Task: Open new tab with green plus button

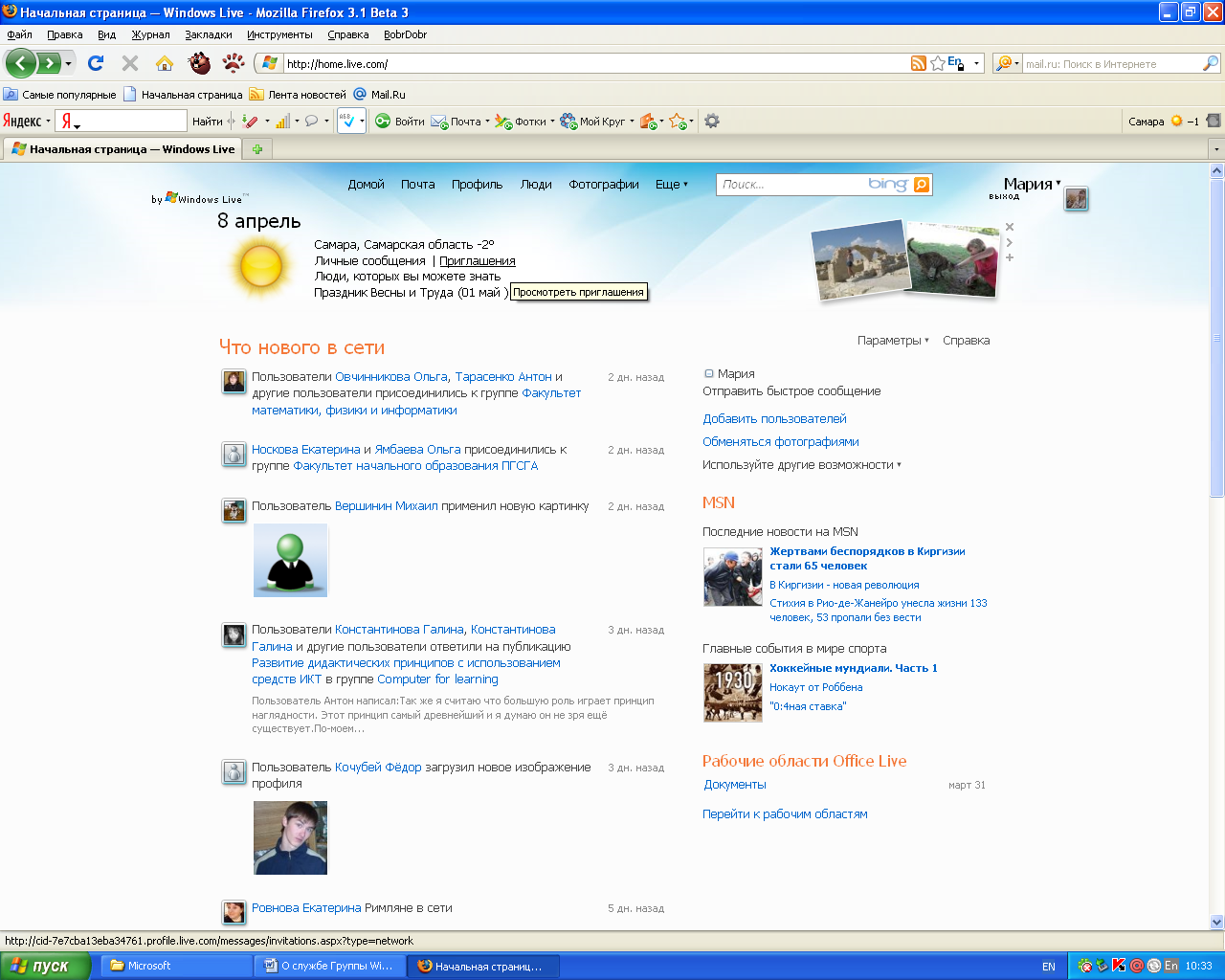Action: click(x=257, y=149)
